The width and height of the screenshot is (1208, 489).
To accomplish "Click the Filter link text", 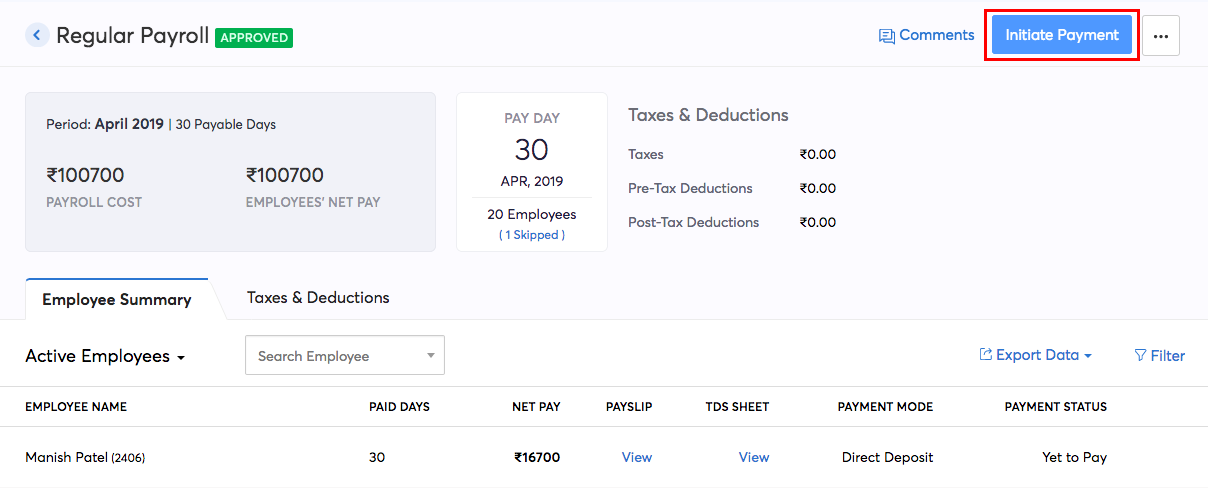I will click(x=1167, y=356).
